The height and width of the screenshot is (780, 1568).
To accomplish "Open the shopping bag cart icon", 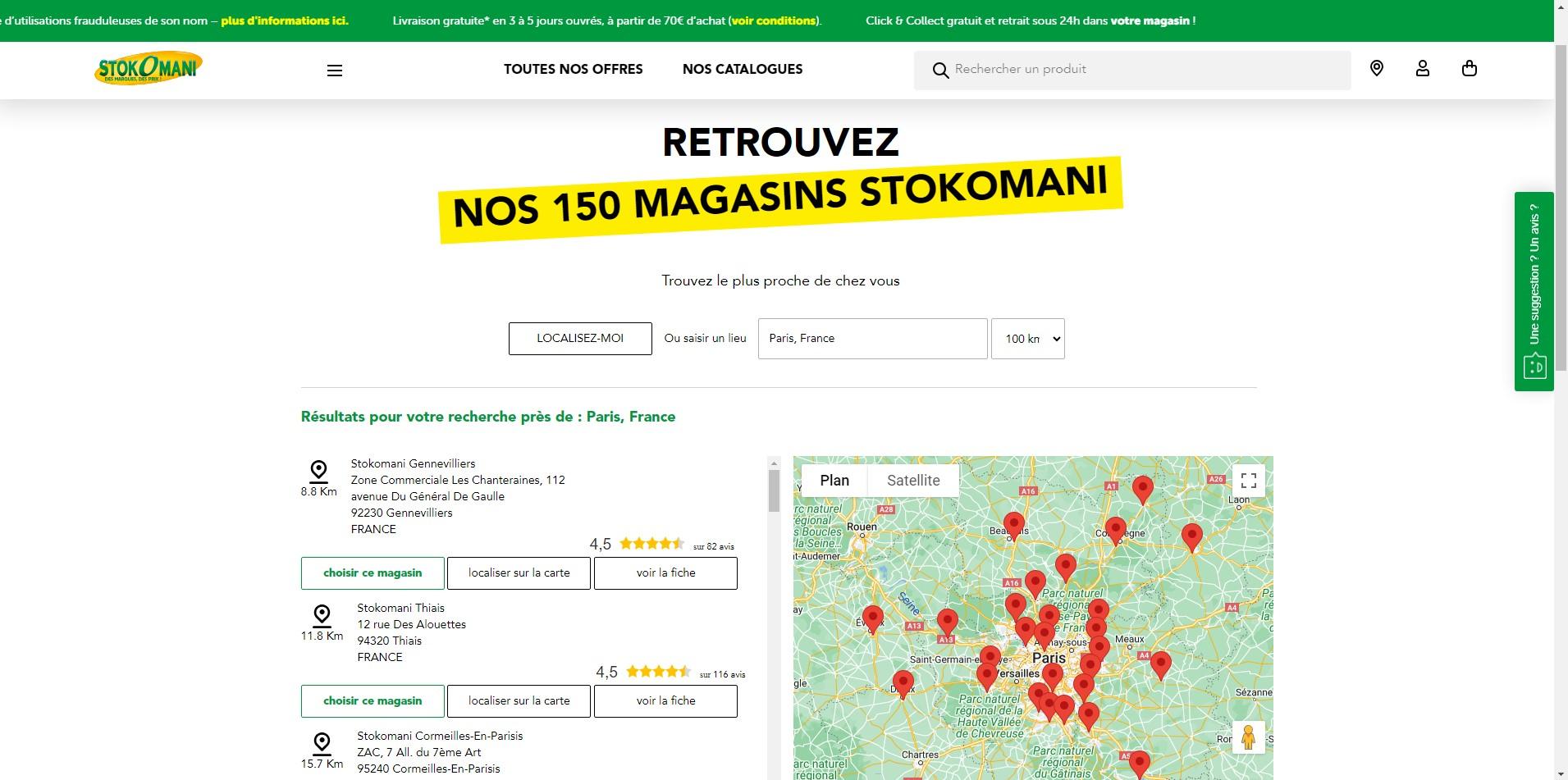I will click(1470, 69).
